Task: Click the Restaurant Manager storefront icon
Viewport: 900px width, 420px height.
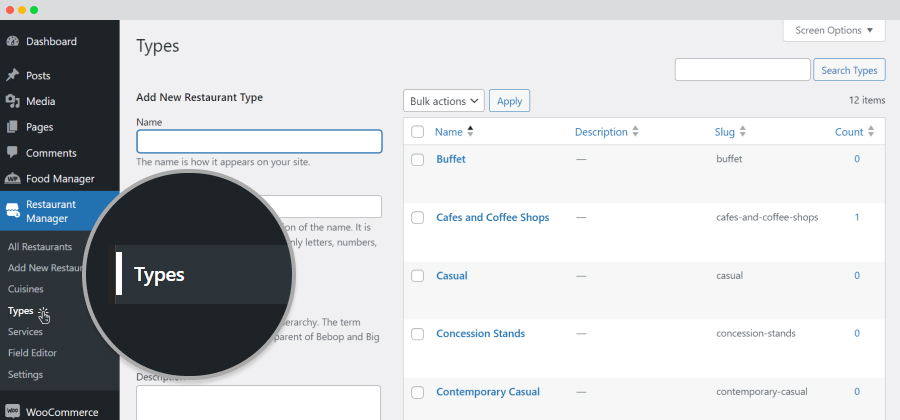Action: tap(13, 211)
